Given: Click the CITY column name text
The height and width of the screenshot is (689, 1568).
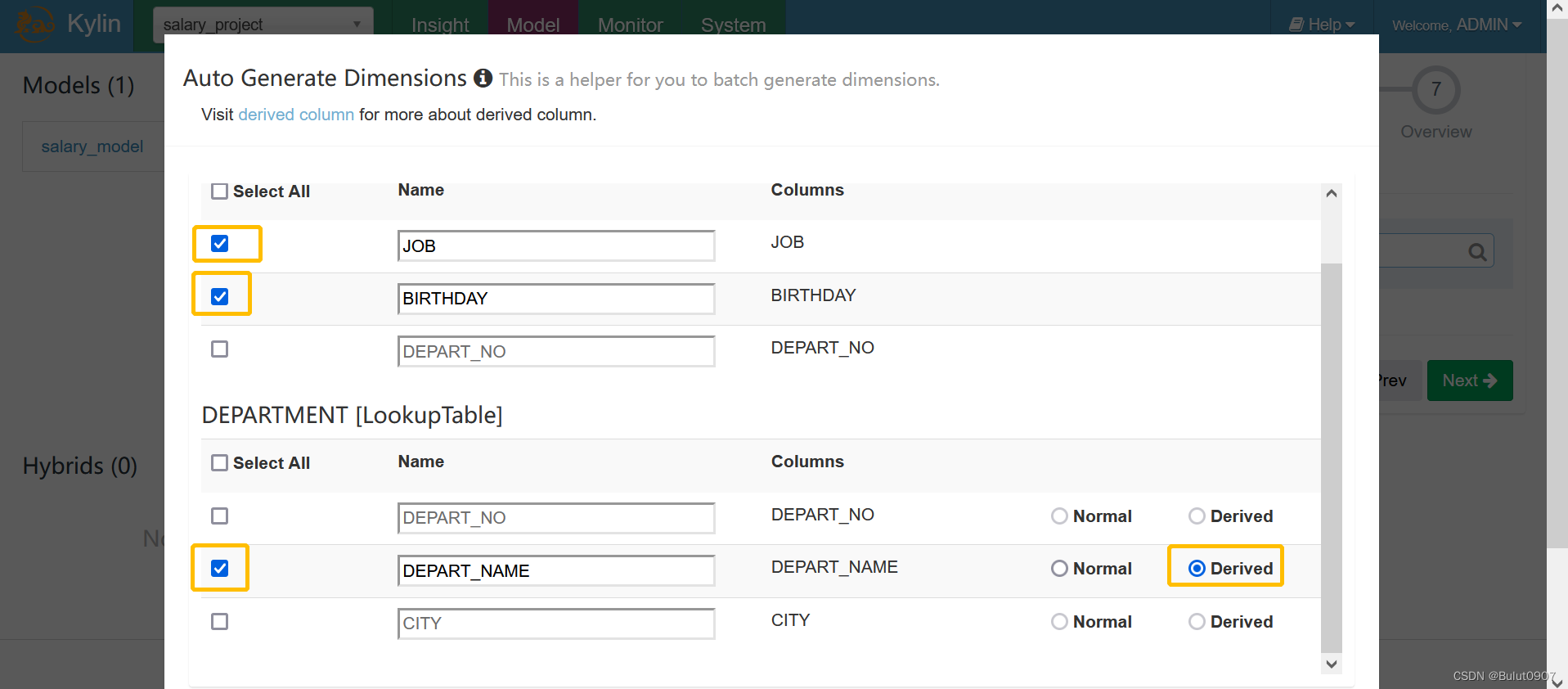Looking at the screenshot, I should (x=790, y=620).
